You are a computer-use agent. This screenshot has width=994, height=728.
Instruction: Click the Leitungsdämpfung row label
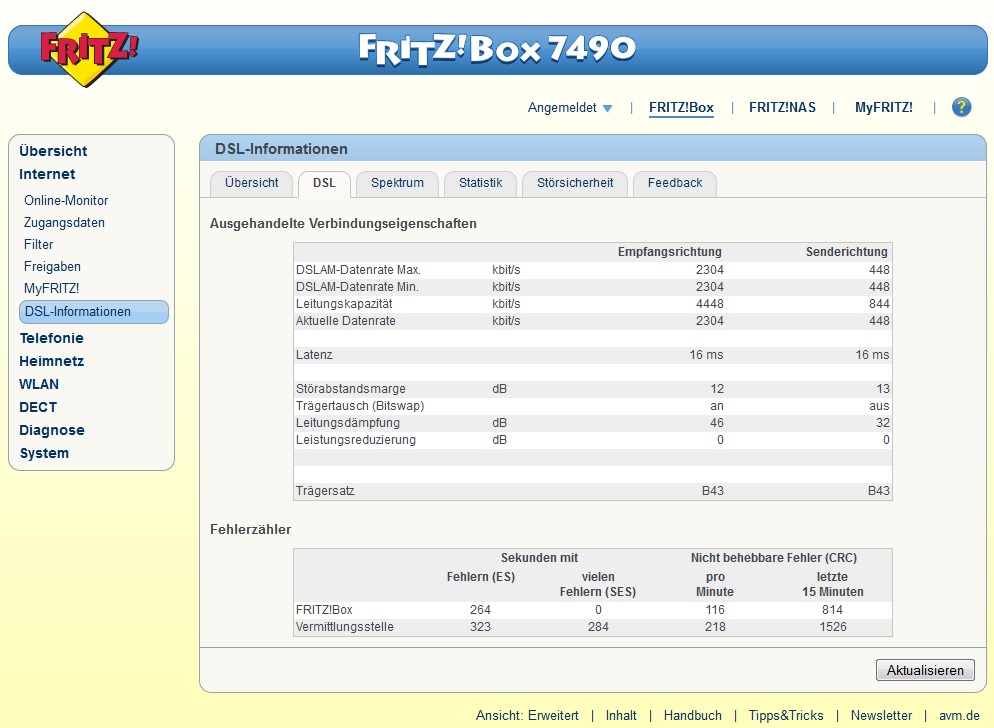pos(347,423)
